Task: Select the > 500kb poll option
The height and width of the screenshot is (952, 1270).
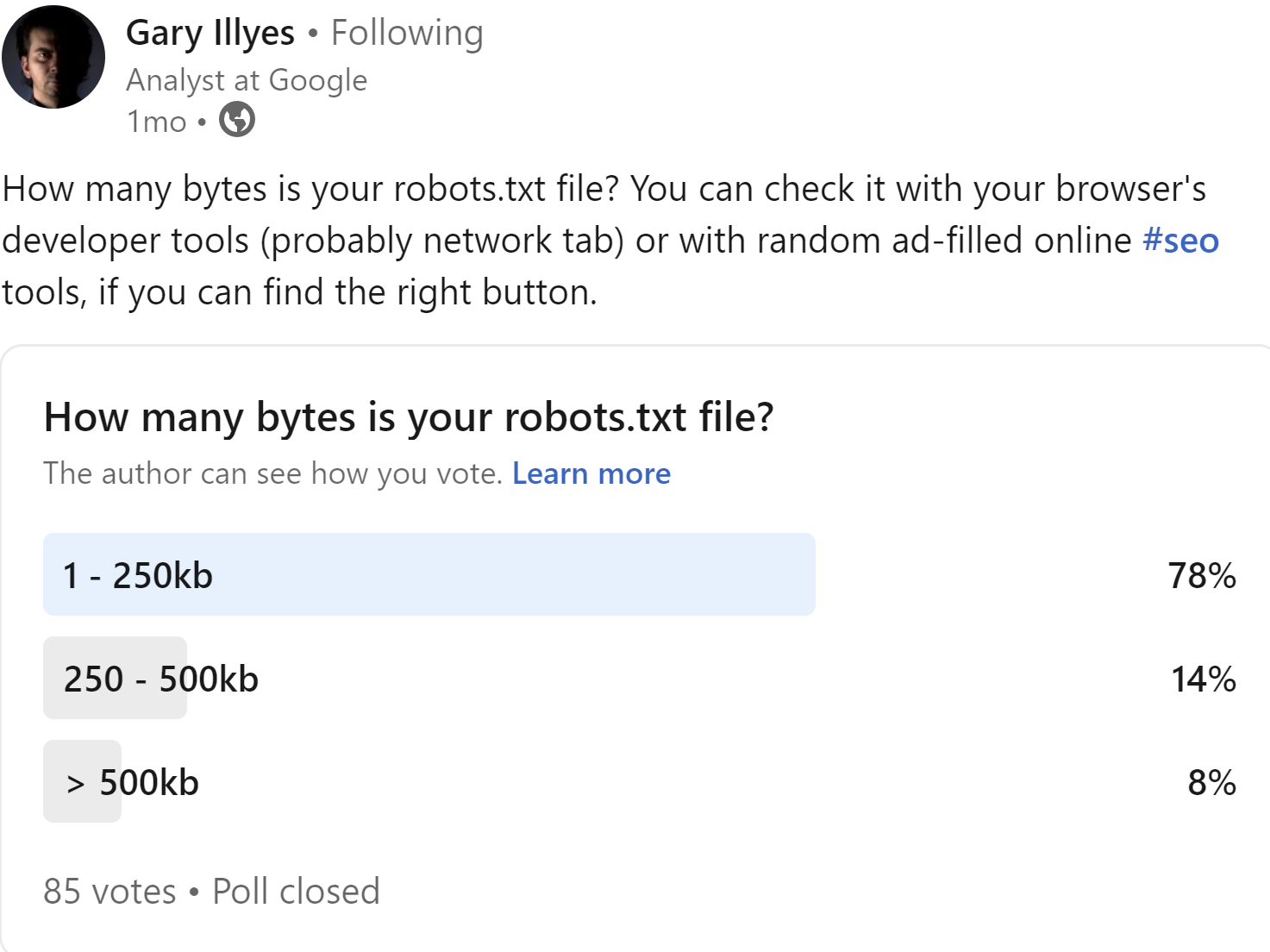Action: pos(129,781)
